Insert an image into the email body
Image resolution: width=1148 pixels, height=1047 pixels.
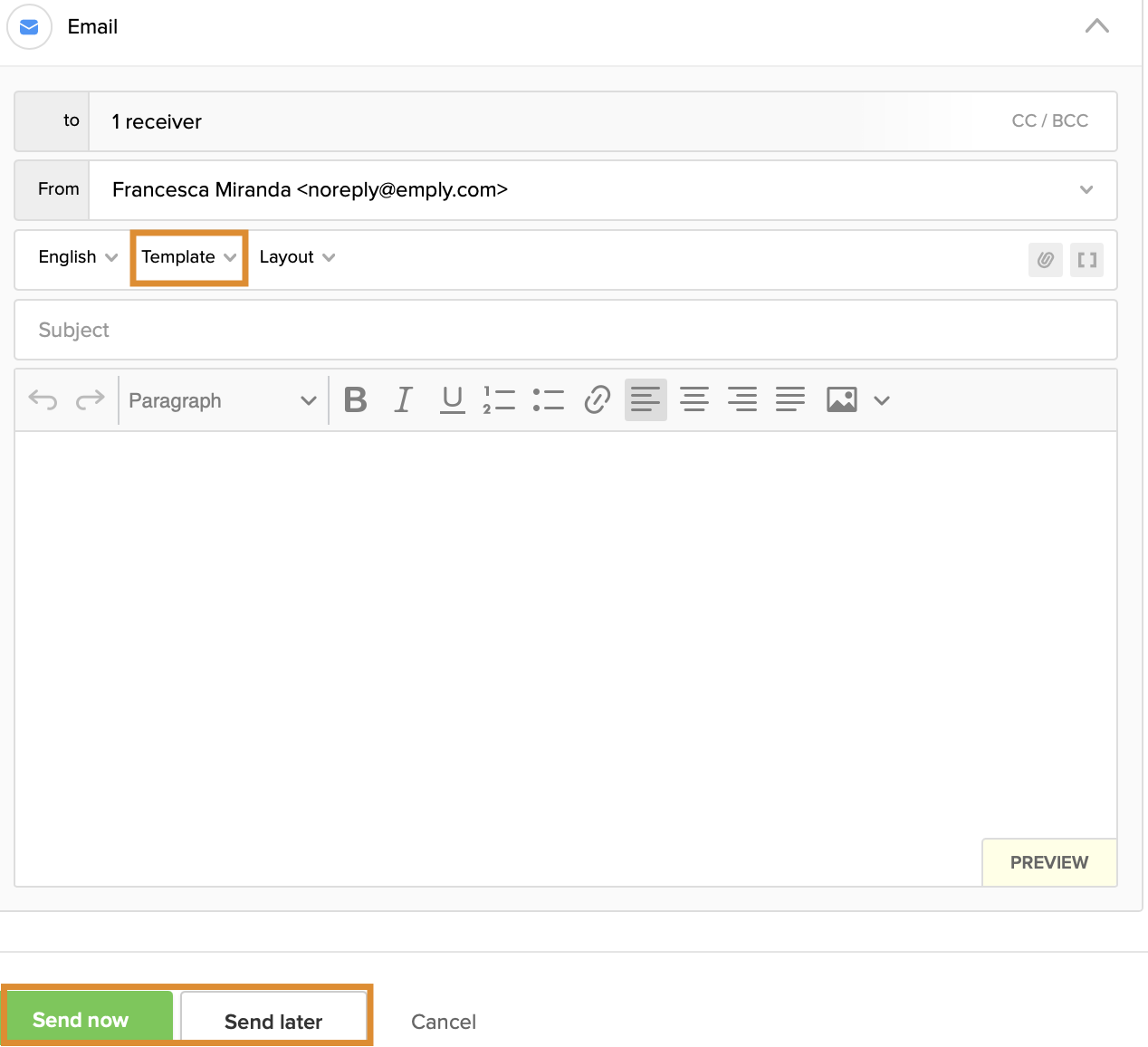click(841, 399)
